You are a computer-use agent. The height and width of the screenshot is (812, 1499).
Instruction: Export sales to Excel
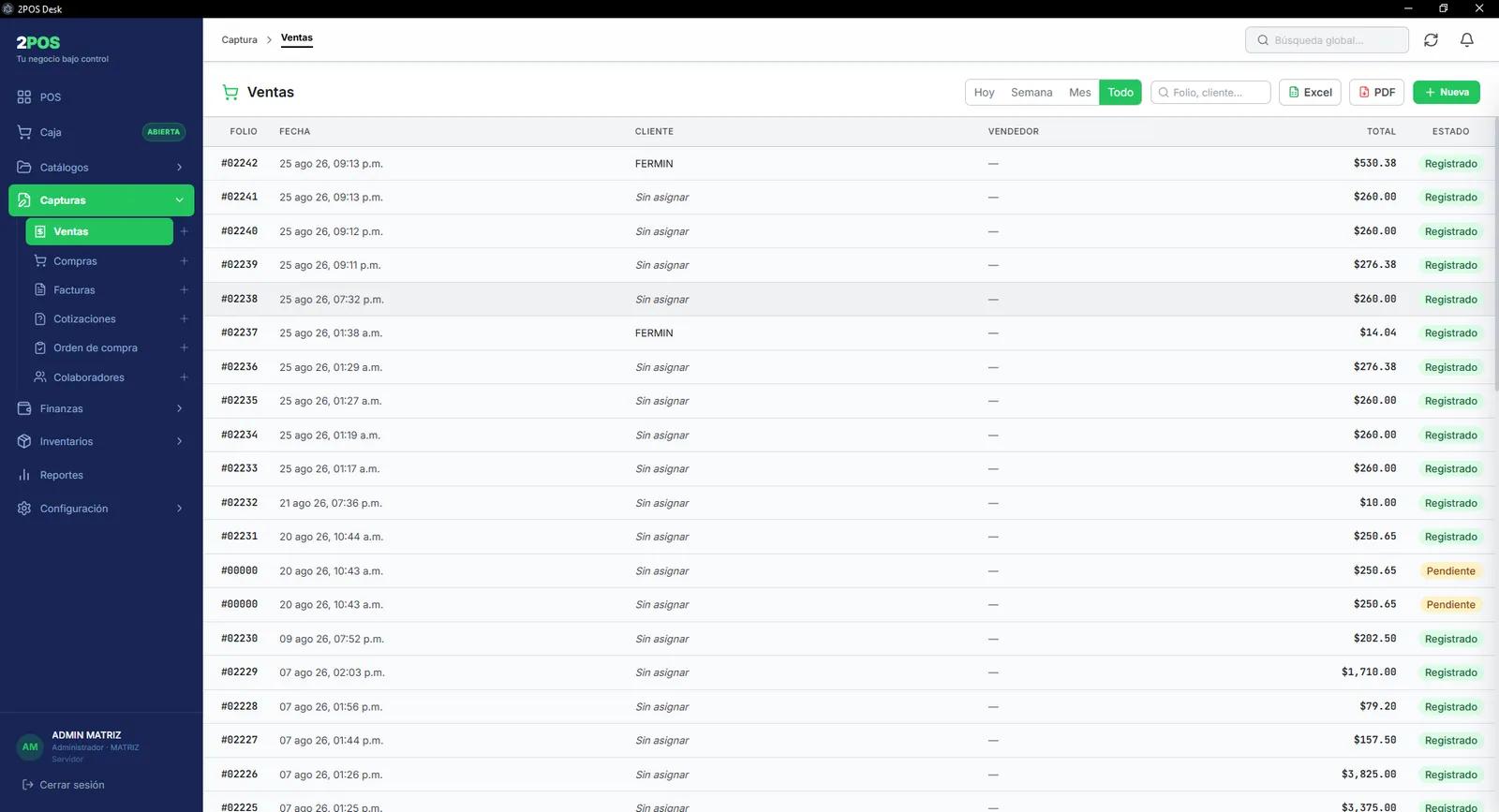pos(1310,93)
